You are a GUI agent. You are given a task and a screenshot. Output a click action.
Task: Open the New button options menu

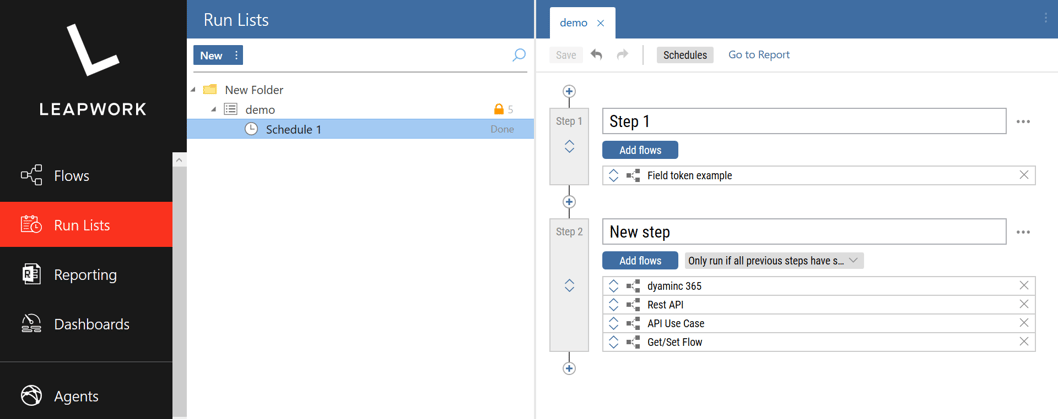tap(236, 55)
